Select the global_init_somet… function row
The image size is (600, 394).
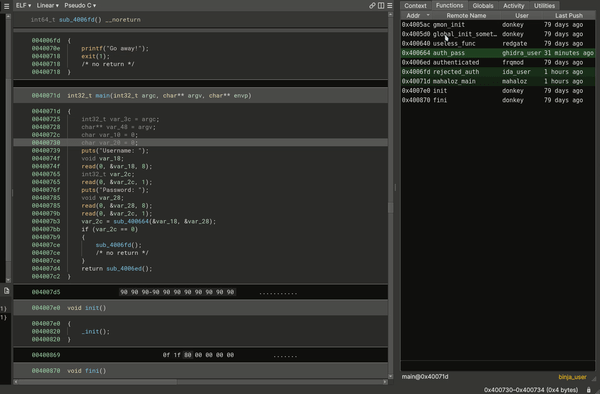click(x=498, y=34)
